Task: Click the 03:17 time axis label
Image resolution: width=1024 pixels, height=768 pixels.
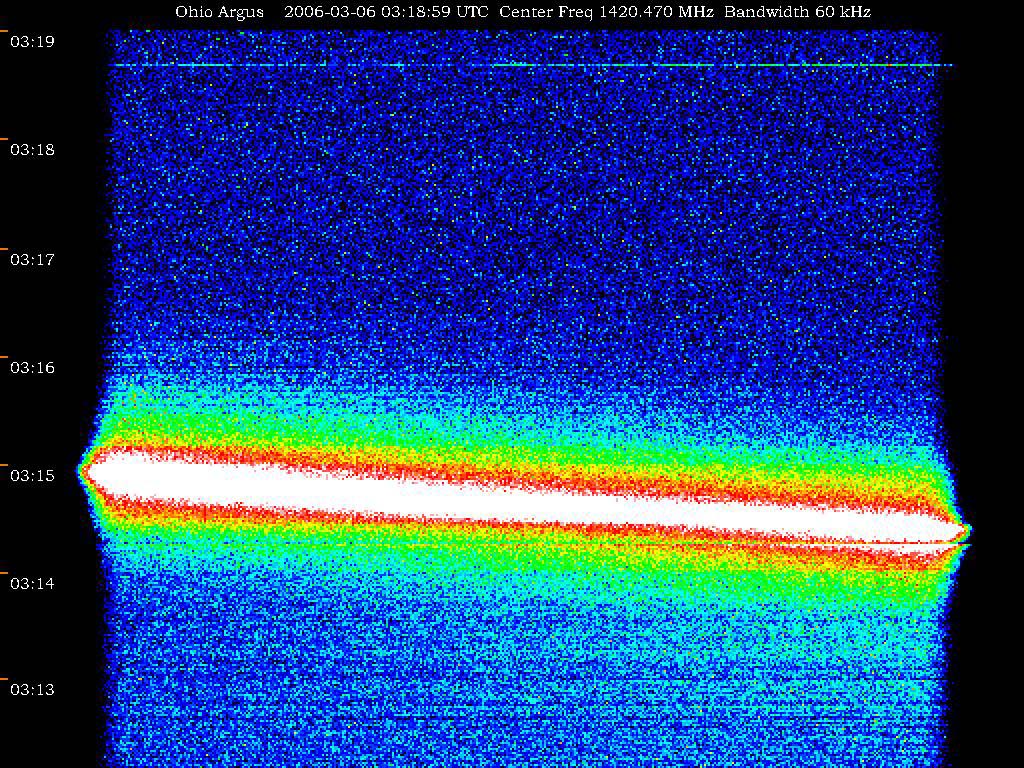Action: pos(32,260)
